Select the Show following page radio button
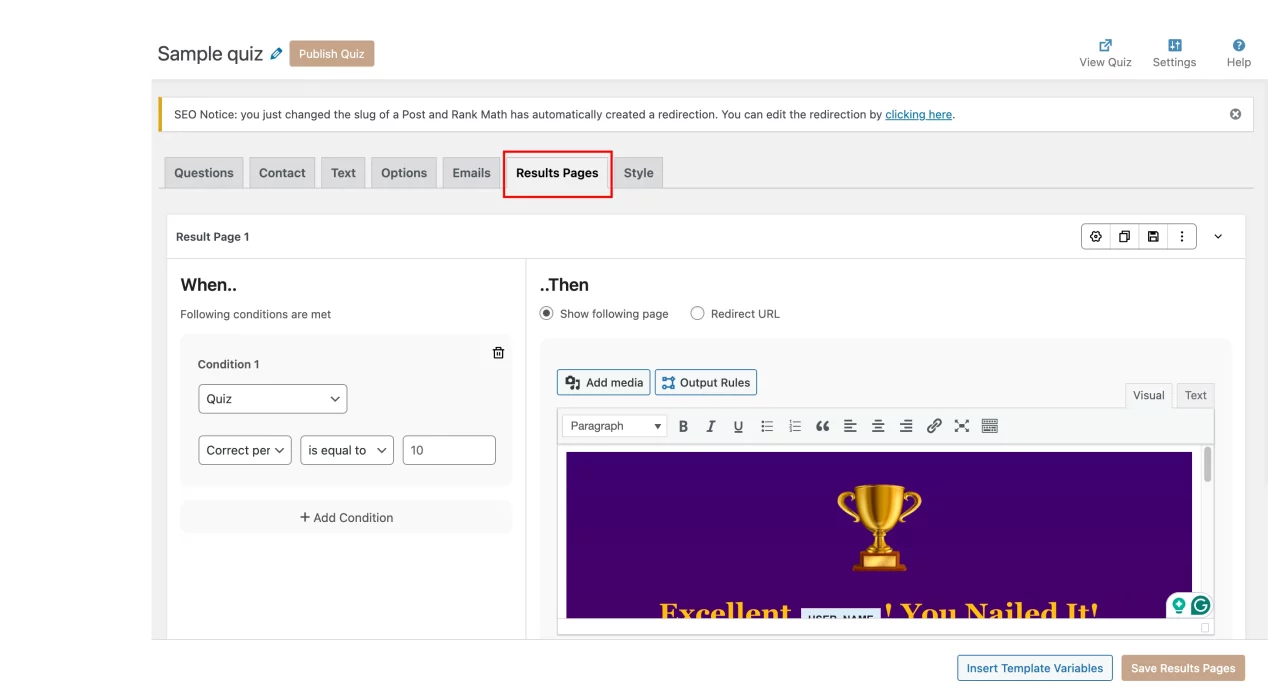The height and width of the screenshot is (694, 1280). (546, 313)
